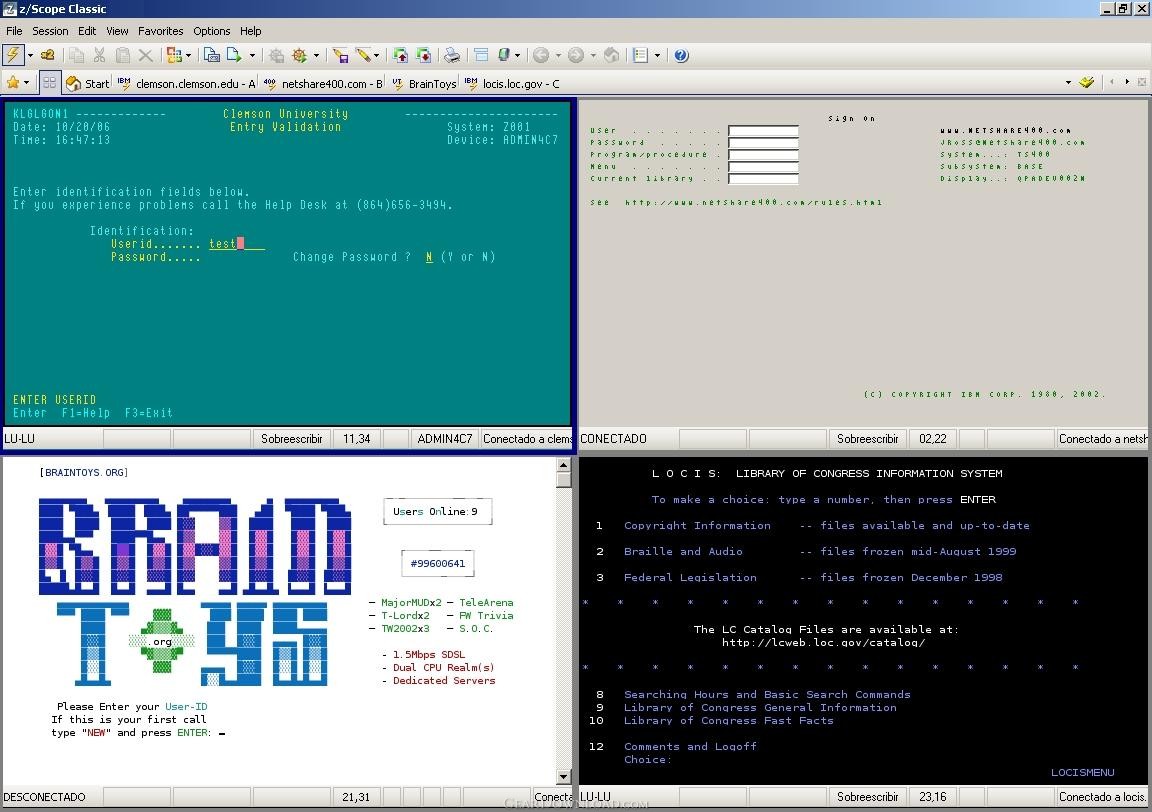
Task: Click the blue Help question mark icon
Action: (x=681, y=55)
